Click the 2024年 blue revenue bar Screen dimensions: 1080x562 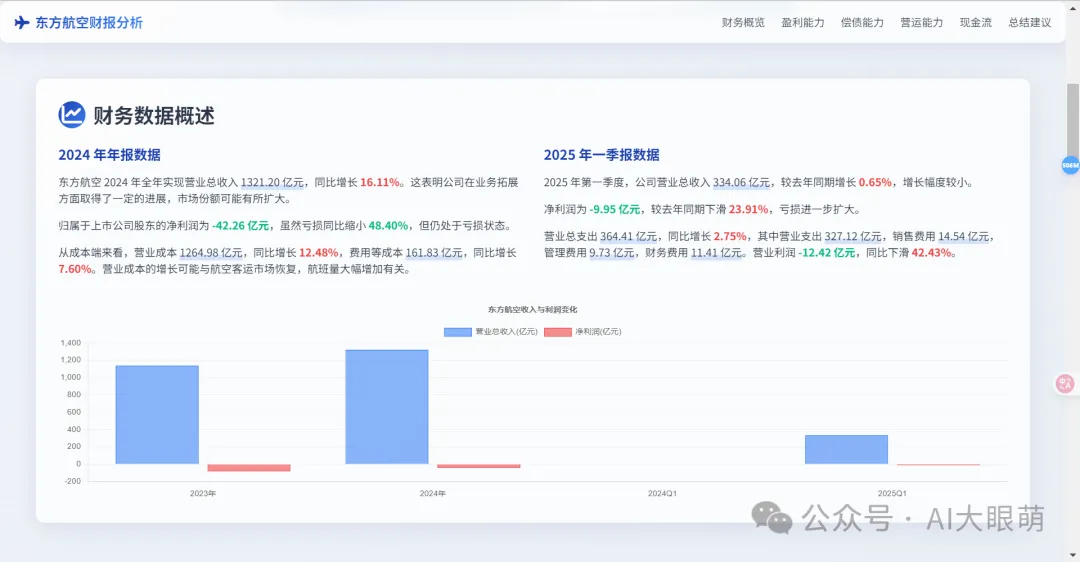click(x=386, y=406)
